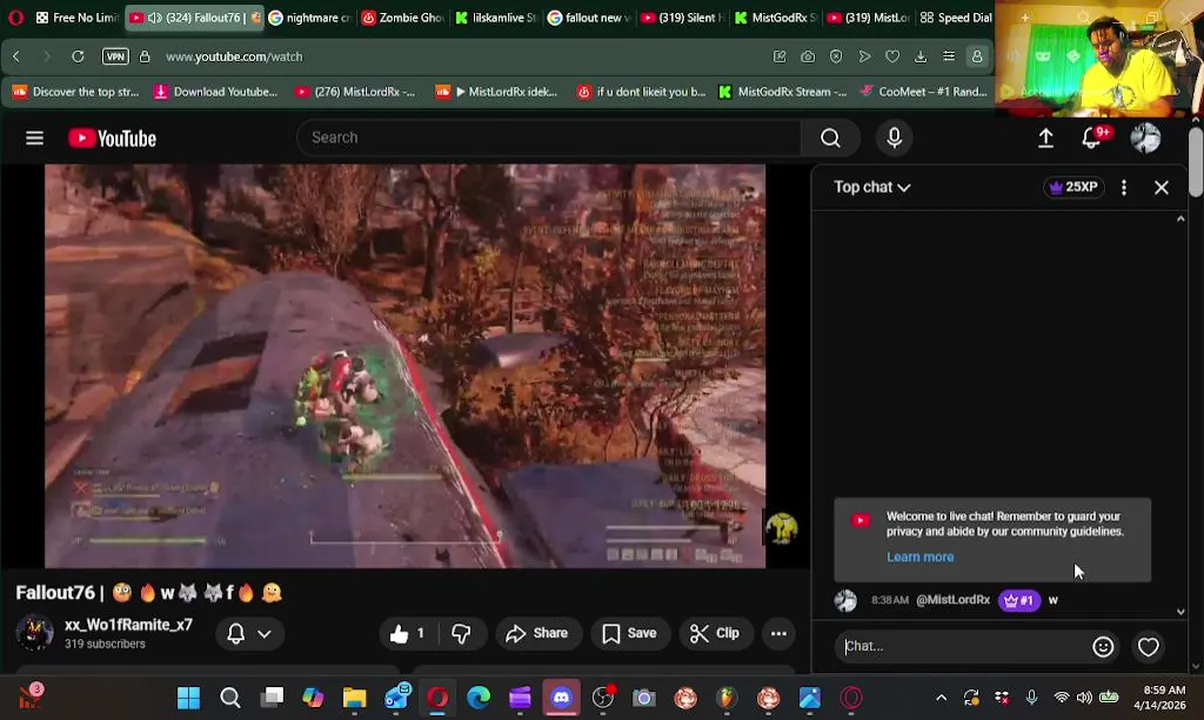Show hidden system tray icons chevron
1204x720 pixels.
[941, 698]
